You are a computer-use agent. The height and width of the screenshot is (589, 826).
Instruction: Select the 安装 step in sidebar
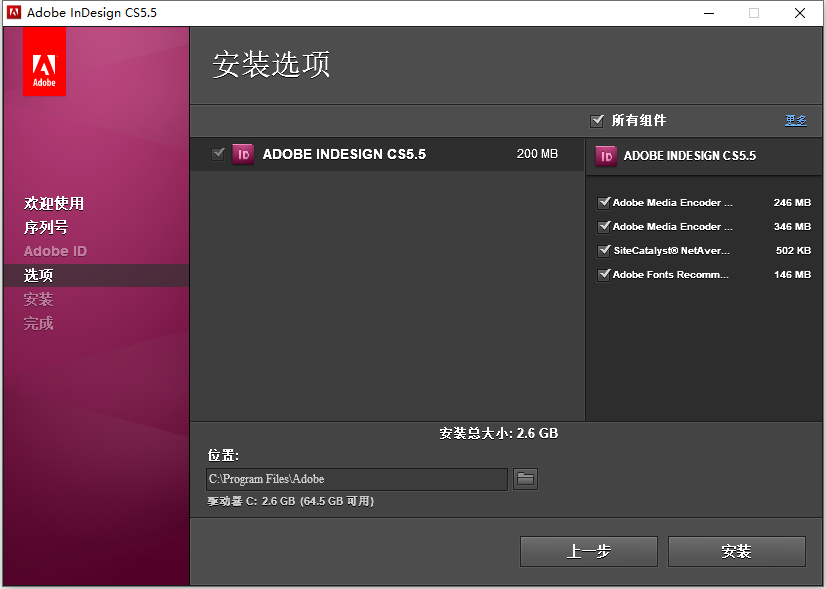pos(38,299)
